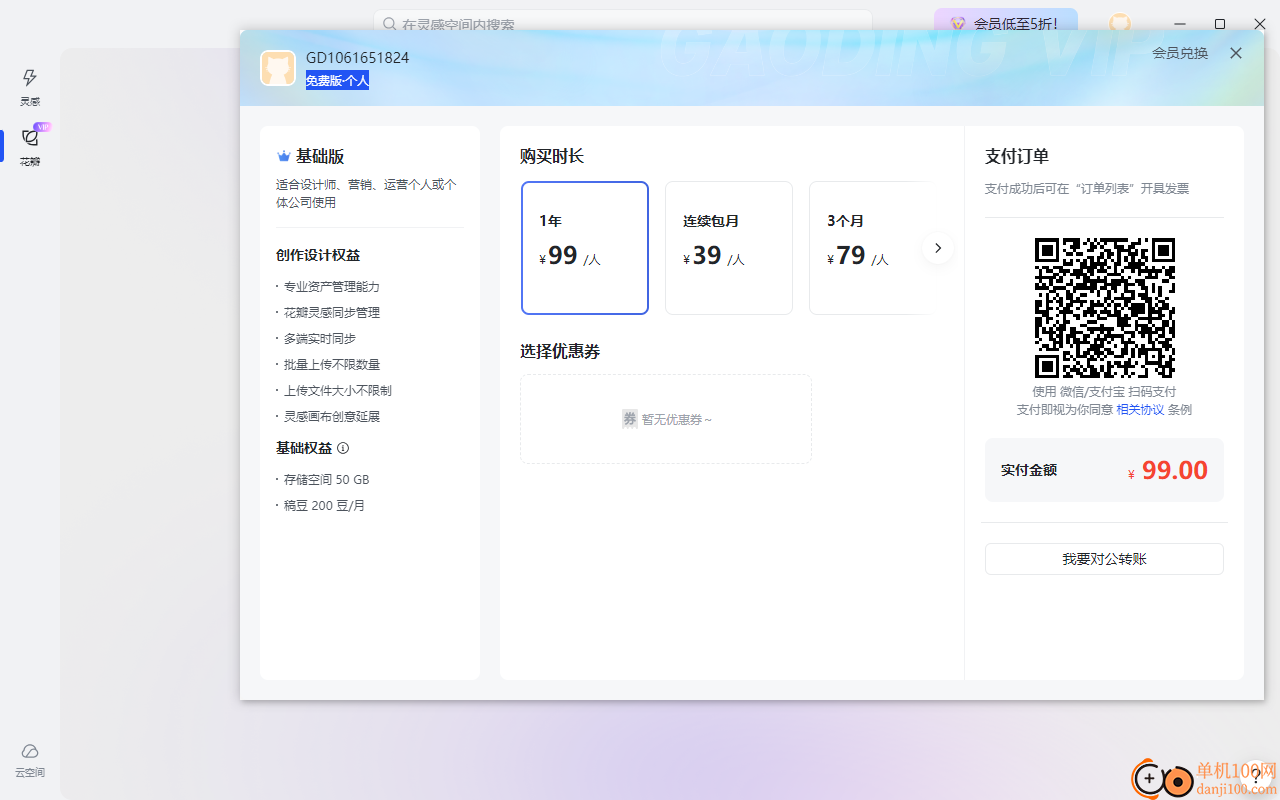
Task: Click 批量上传不限数量 text
Action: 331,365
